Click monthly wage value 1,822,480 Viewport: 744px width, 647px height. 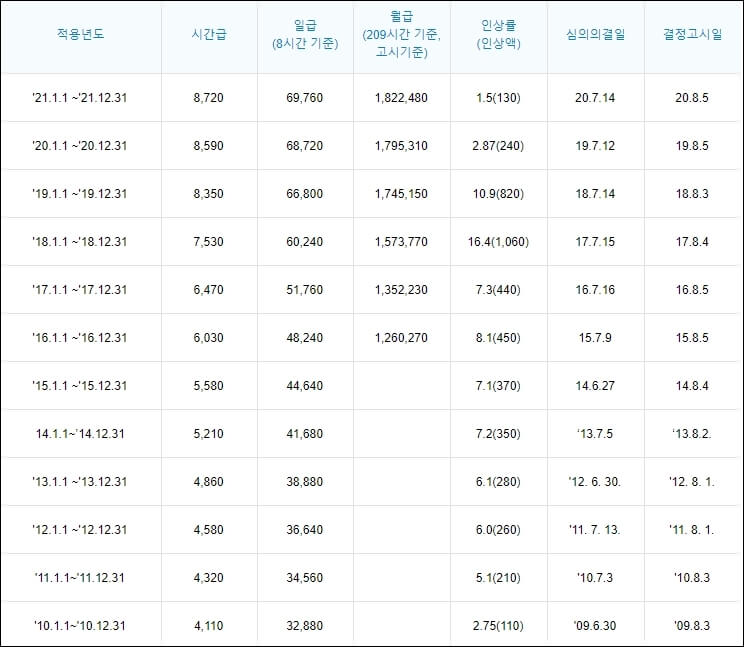(401, 98)
